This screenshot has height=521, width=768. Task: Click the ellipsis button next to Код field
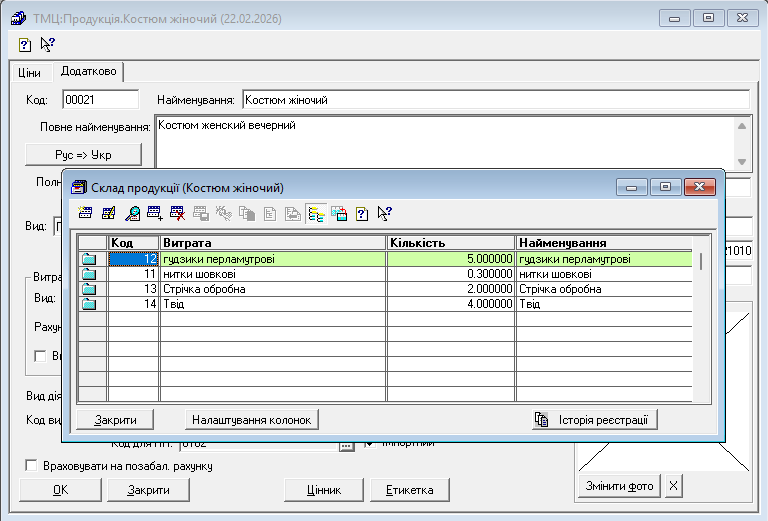(347, 445)
